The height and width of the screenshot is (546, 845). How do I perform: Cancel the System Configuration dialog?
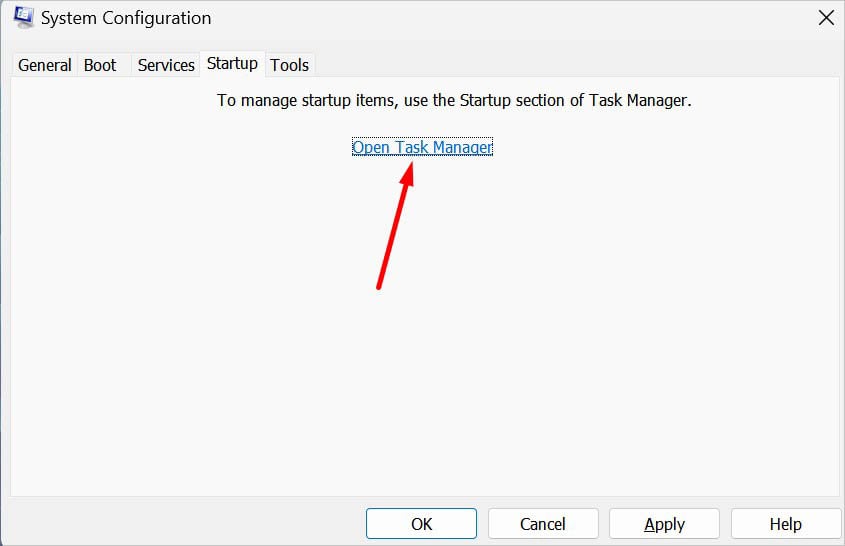pyautogui.click(x=543, y=524)
